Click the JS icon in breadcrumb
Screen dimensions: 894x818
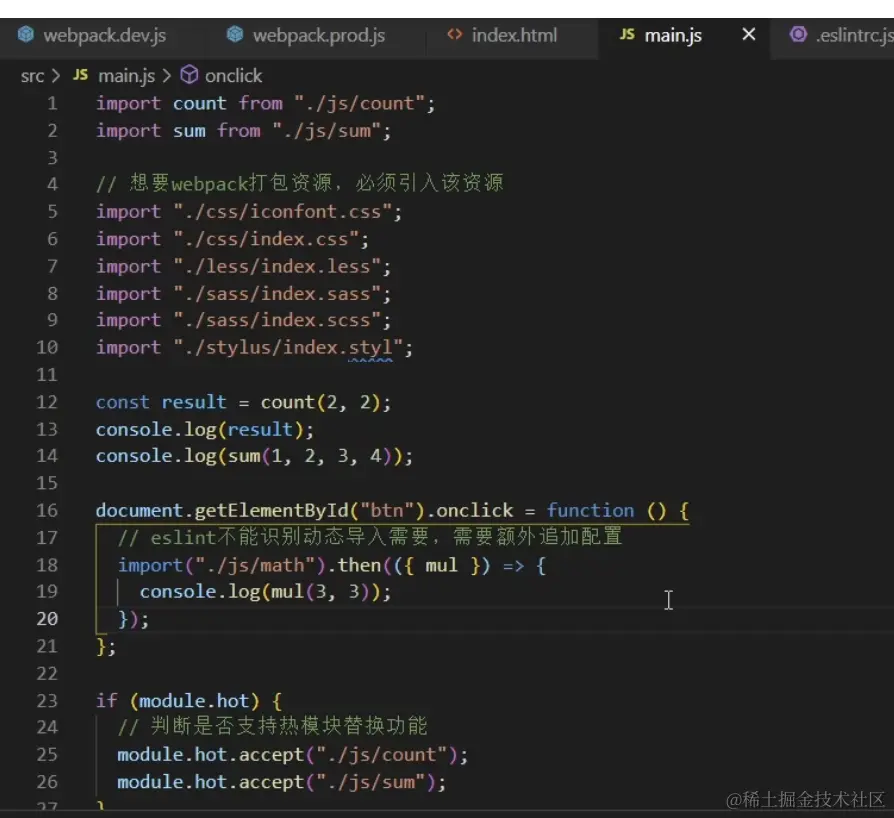coord(80,75)
